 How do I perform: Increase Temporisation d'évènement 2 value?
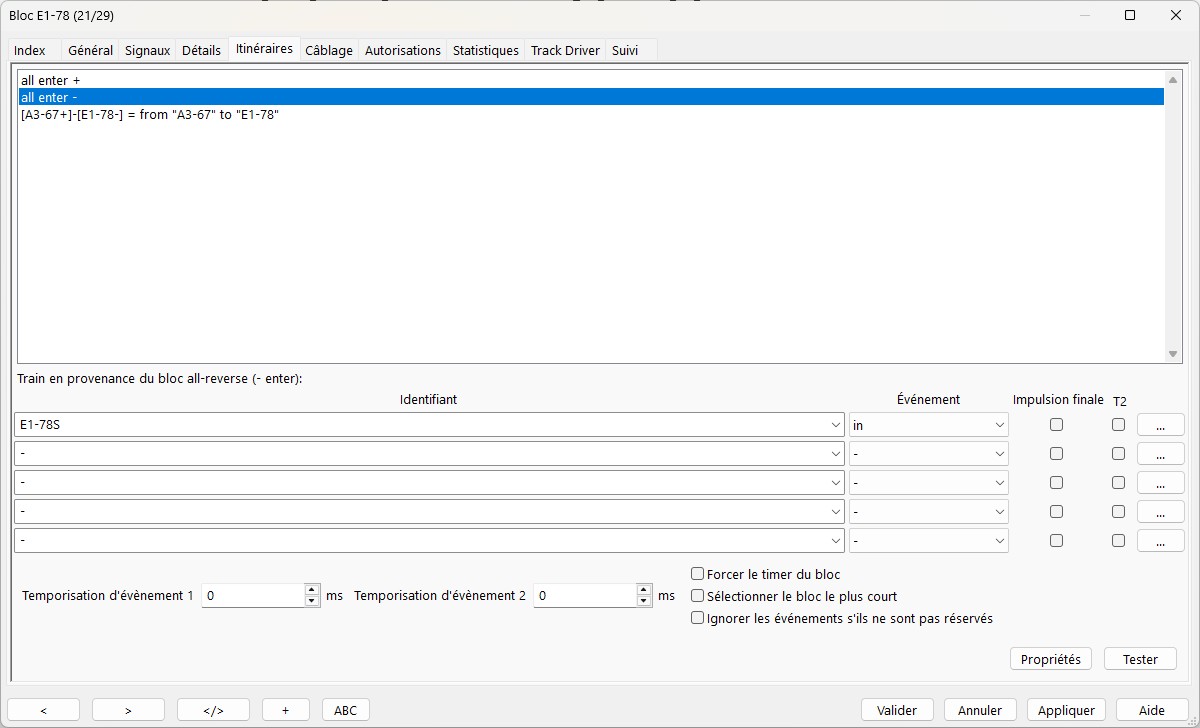pyautogui.click(x=644, y=590)
